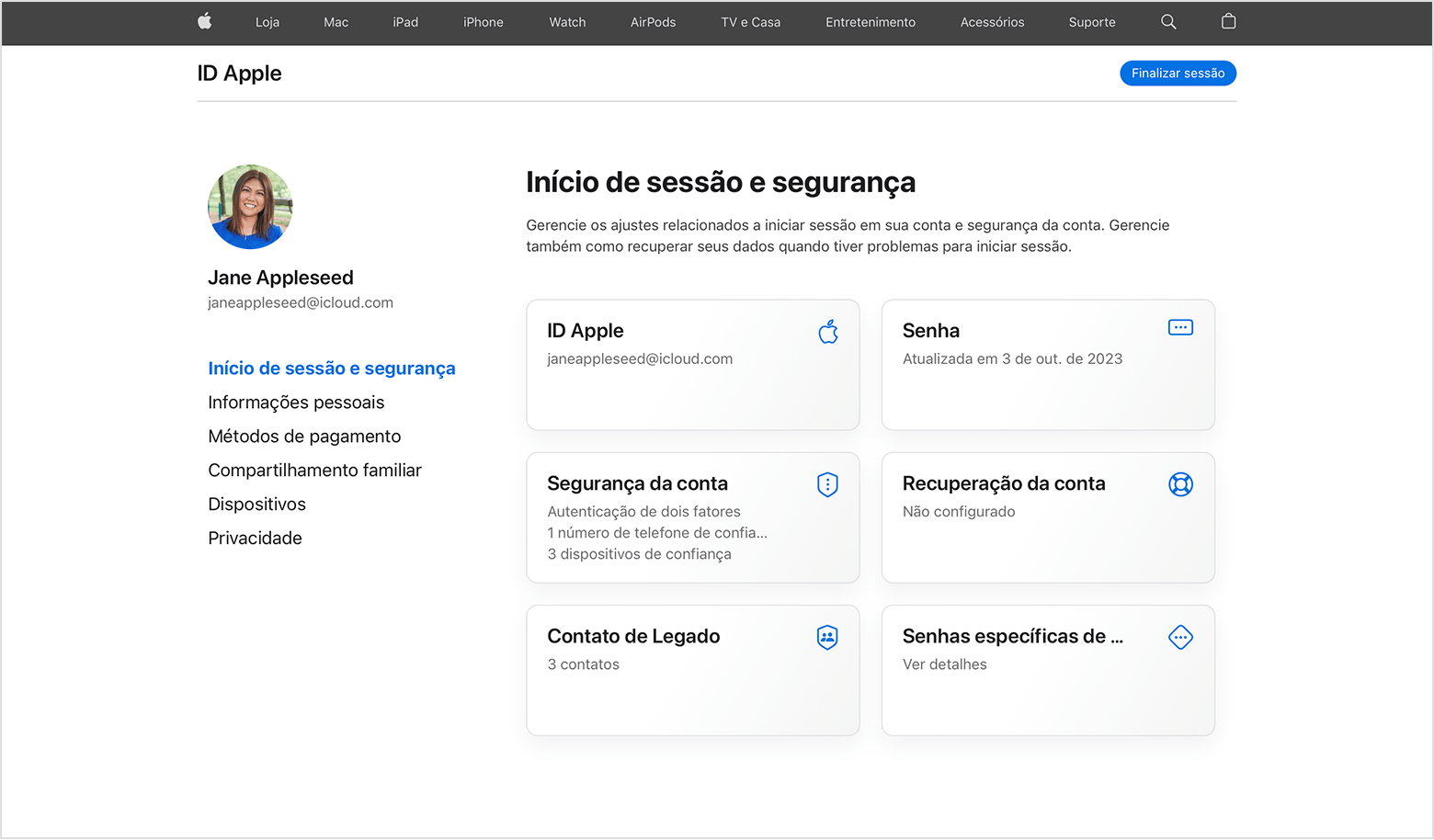
Task: Select Início de sessão e segurança sidebar link
Action: pos(332,369)
